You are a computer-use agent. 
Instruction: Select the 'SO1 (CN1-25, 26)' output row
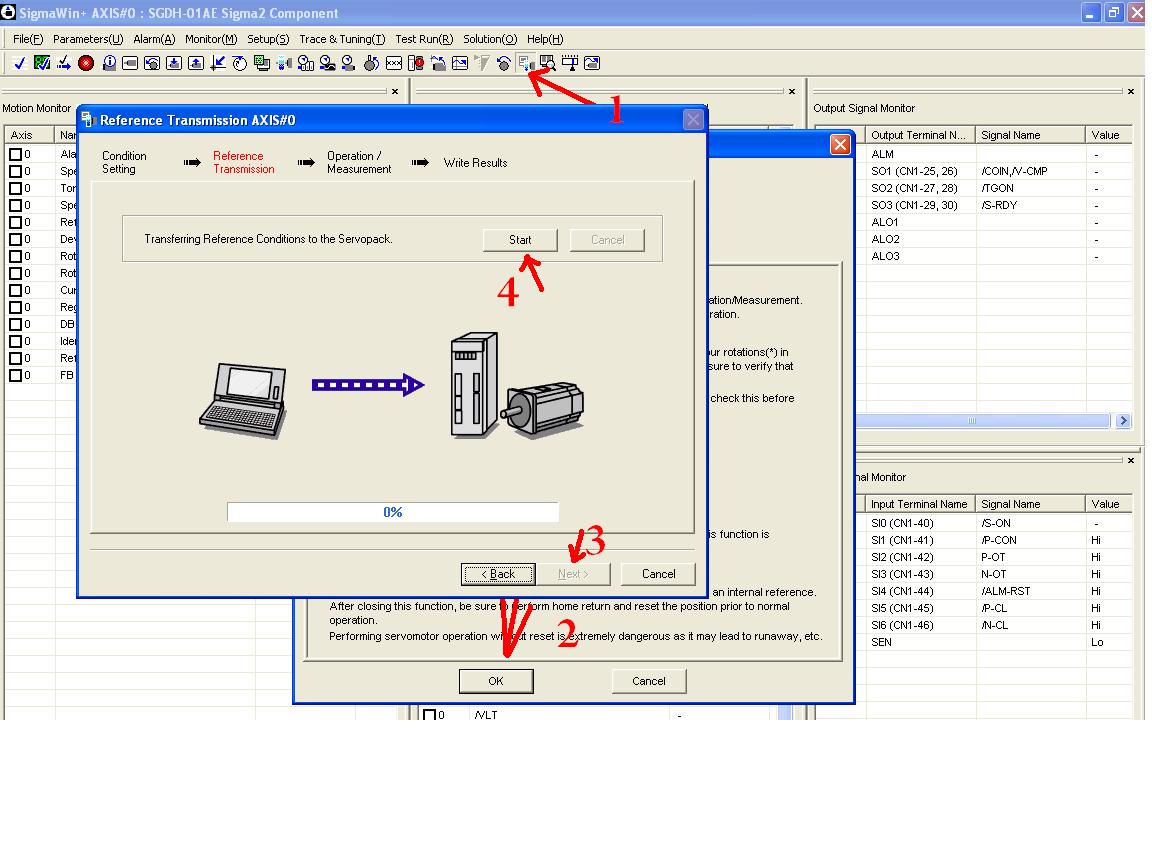[915, 171]
